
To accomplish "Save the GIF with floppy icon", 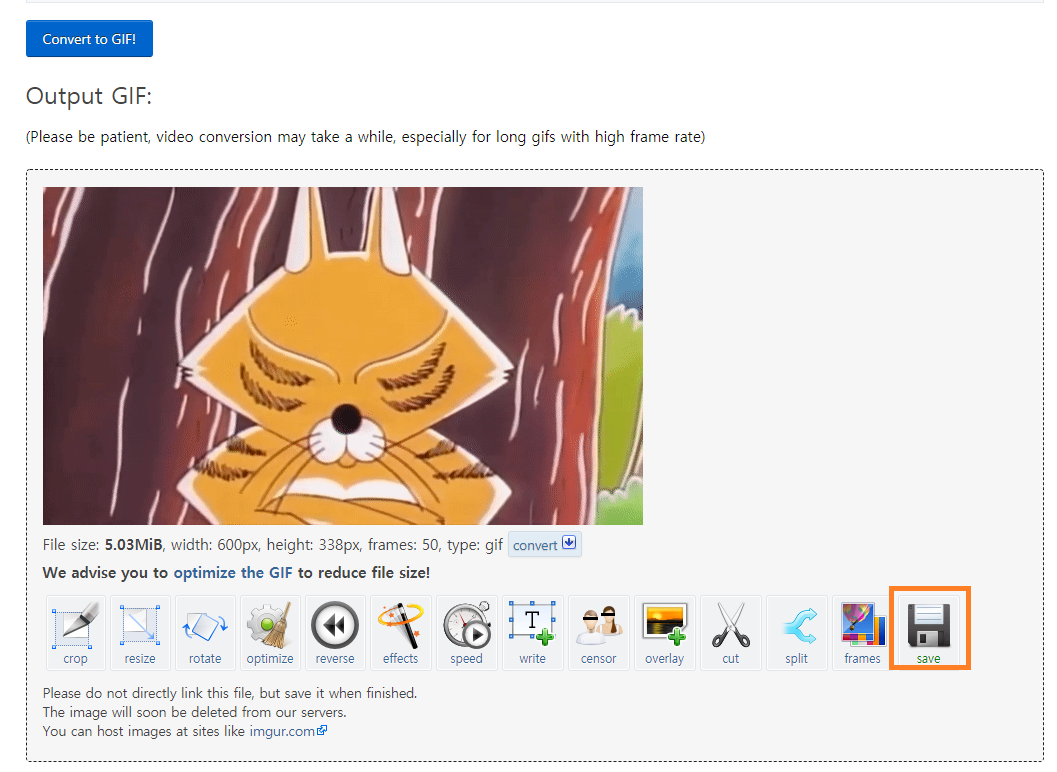I will tap(929, 632).
